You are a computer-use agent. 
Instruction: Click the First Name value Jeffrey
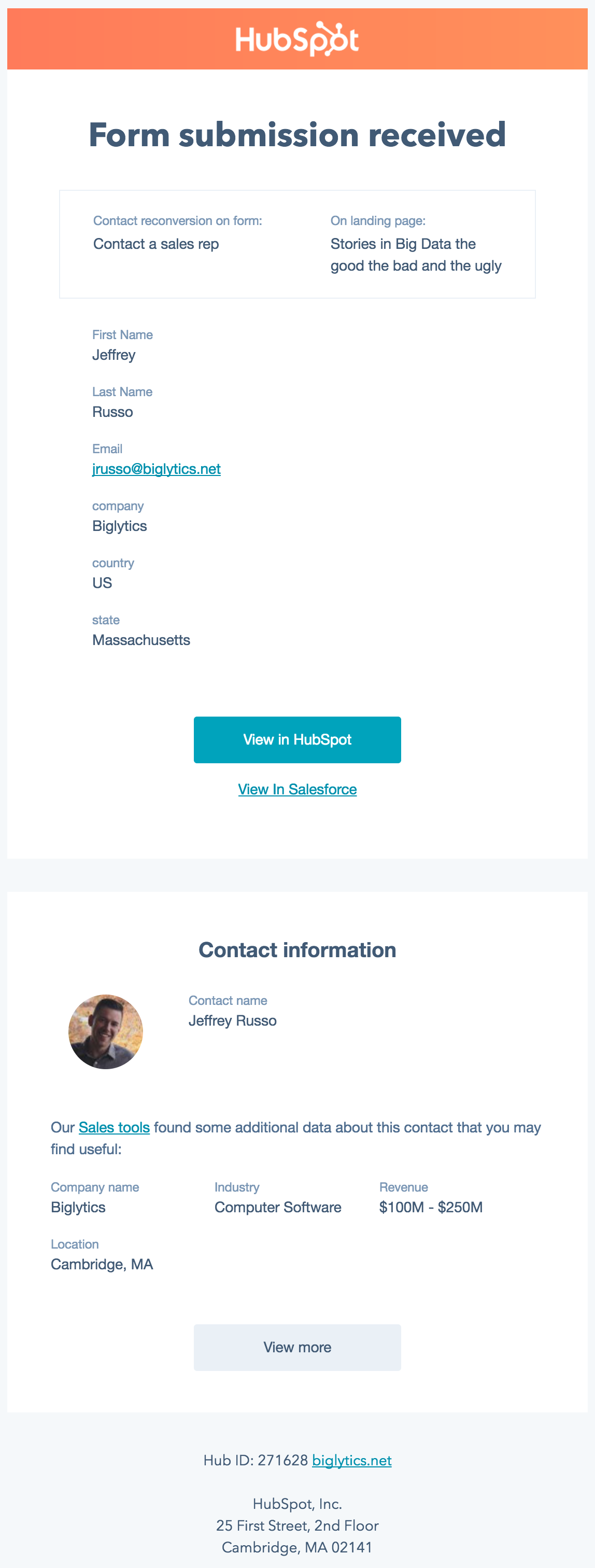point(114,355)
